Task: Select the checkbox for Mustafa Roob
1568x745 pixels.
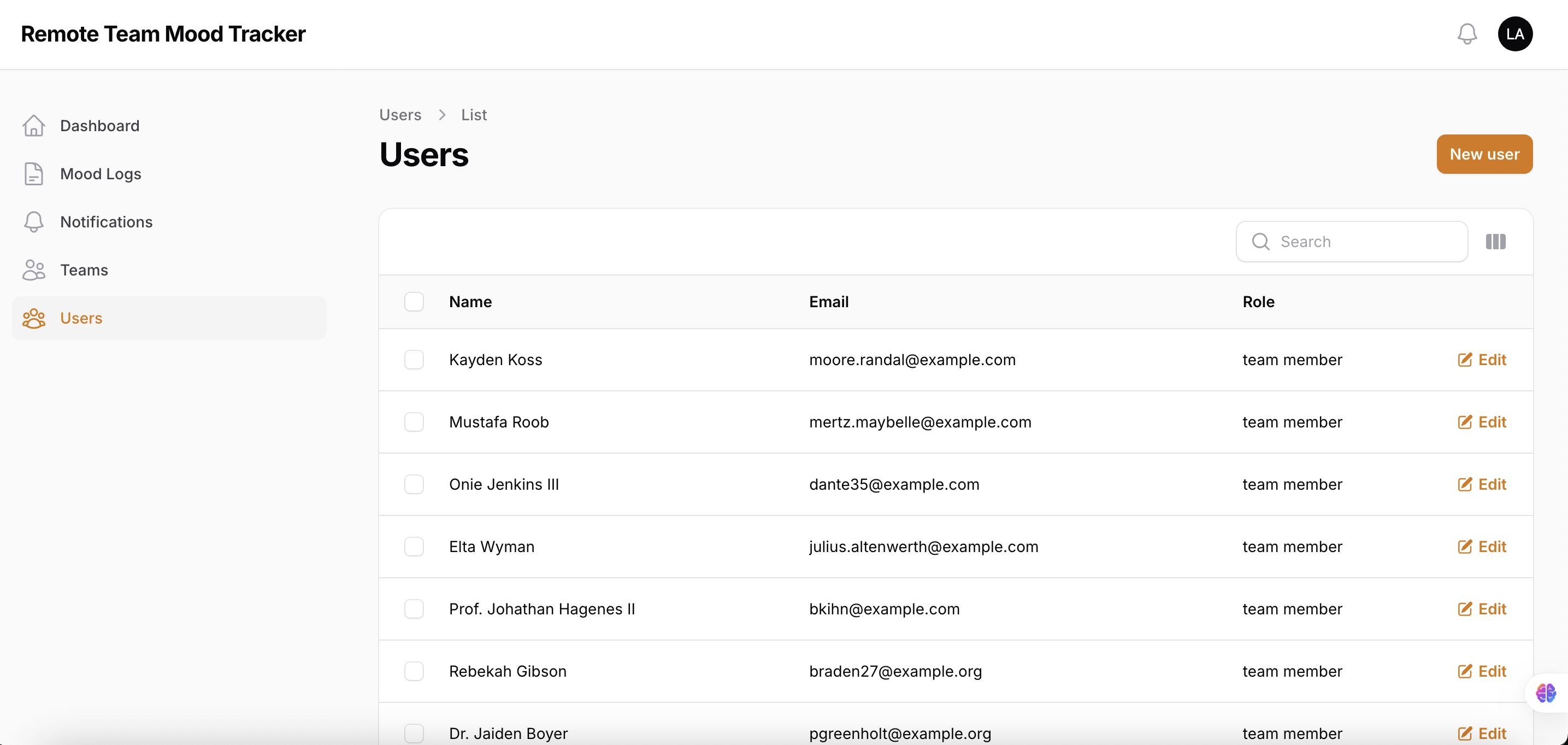Action: pyautogui.click(x=414, y=422)
